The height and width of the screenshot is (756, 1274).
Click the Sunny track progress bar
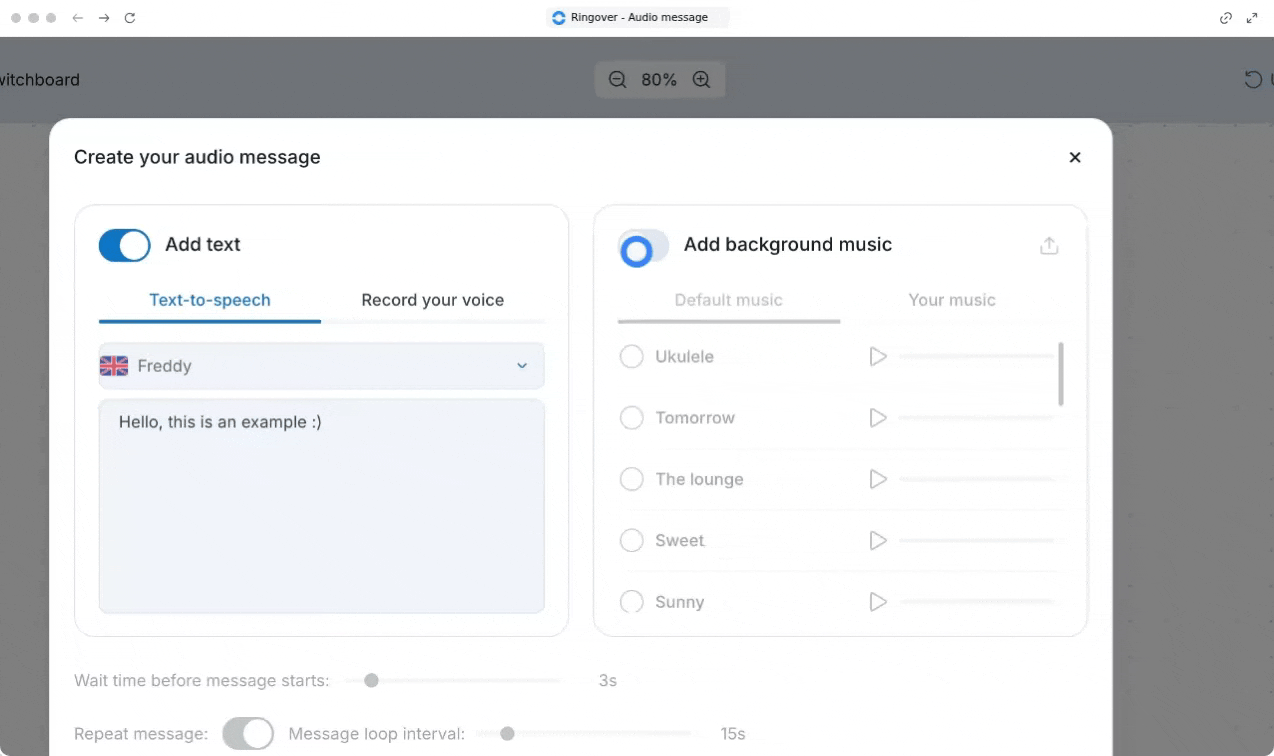pos(976,602)
